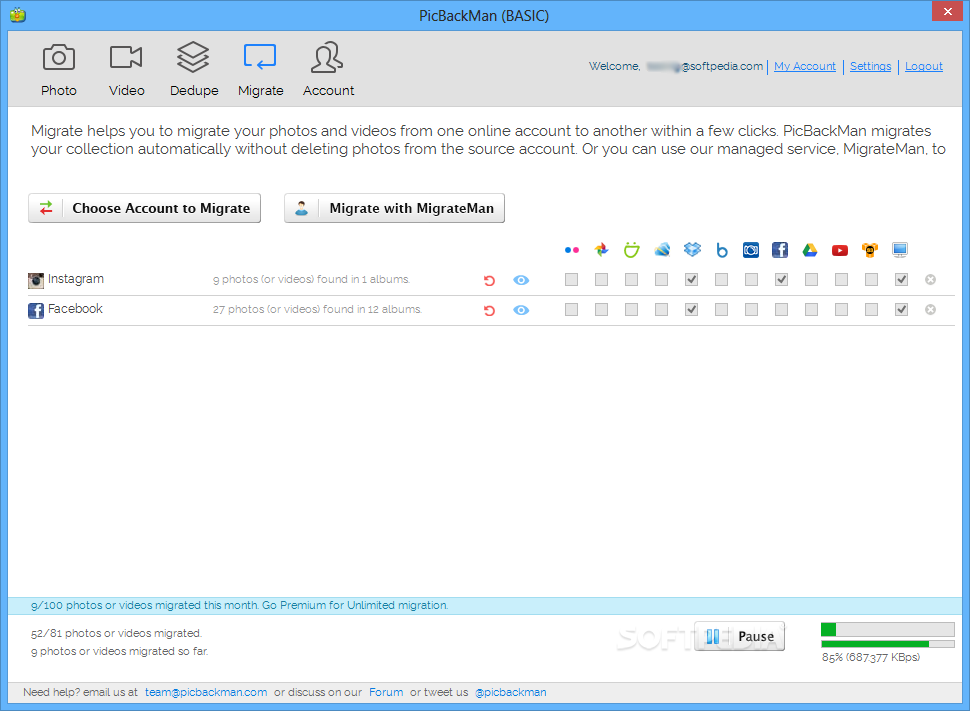Viewport: 970px width, 711px height.
Task: Open the My Account link
Action: [x=804, y=66]
